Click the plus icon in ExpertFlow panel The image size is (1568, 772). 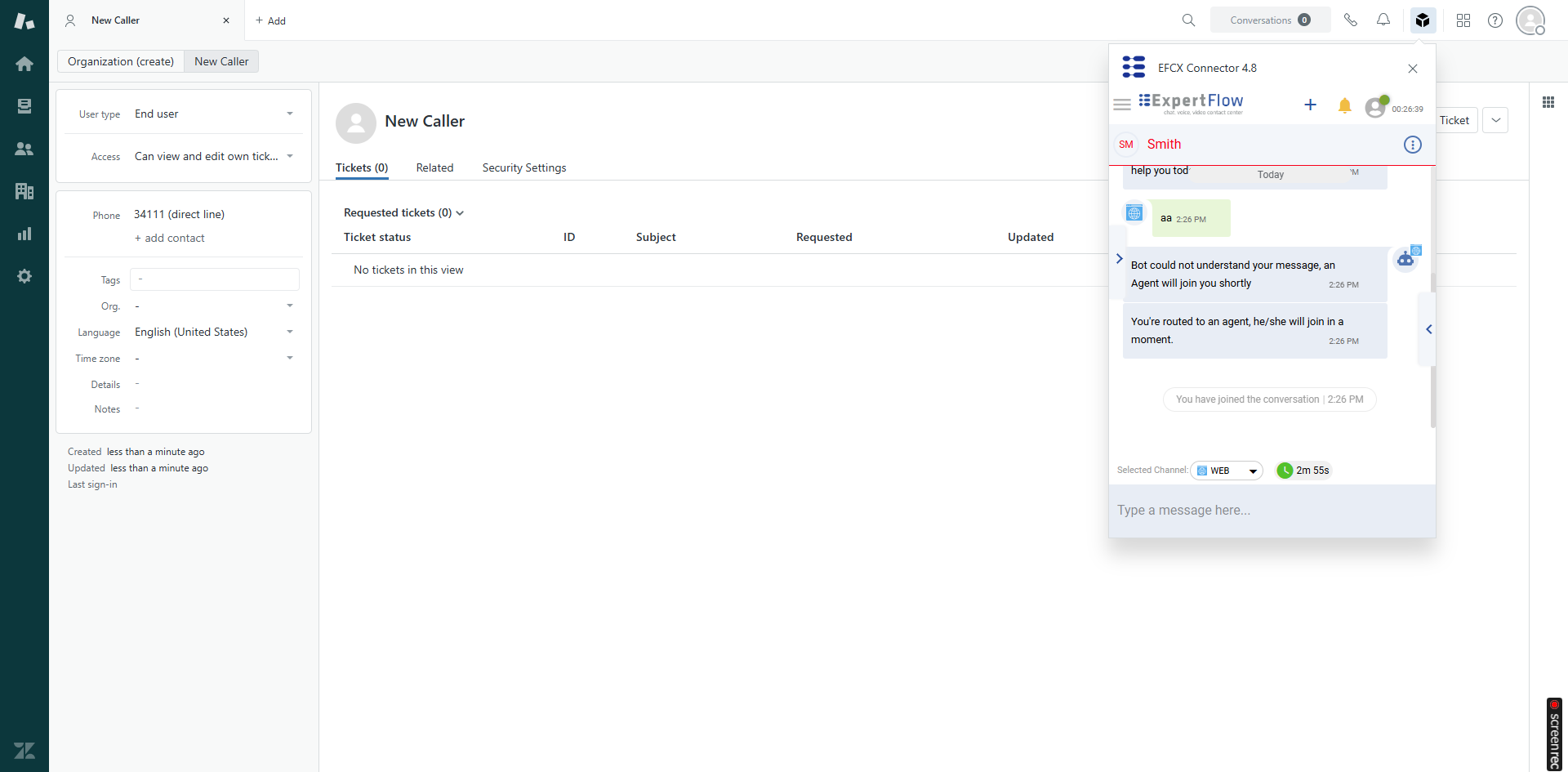pyautogui.click(x=1310, y=105)
